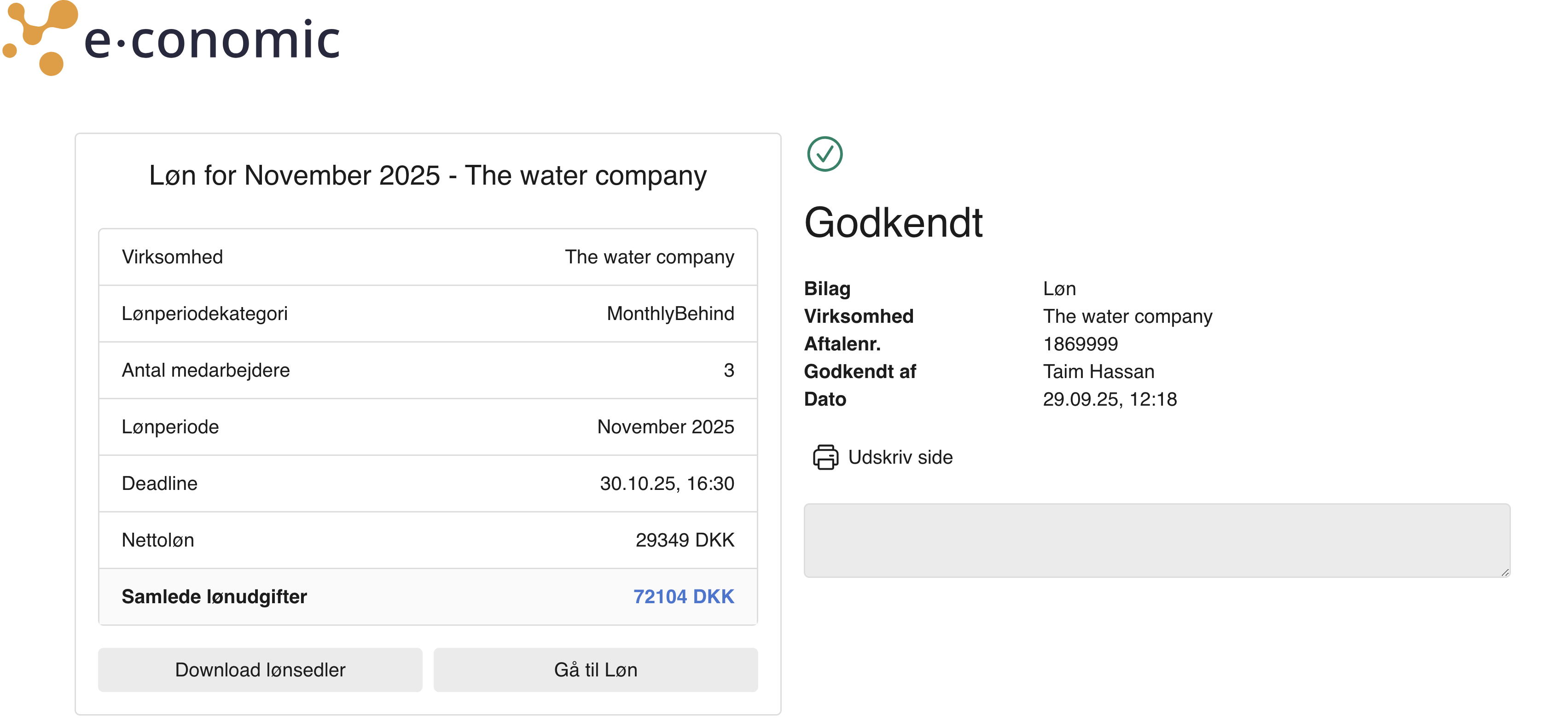This screenshot has height=722, width=1568.
Task: Click the green approved checkmark icon
Action: tap(824, 154)
